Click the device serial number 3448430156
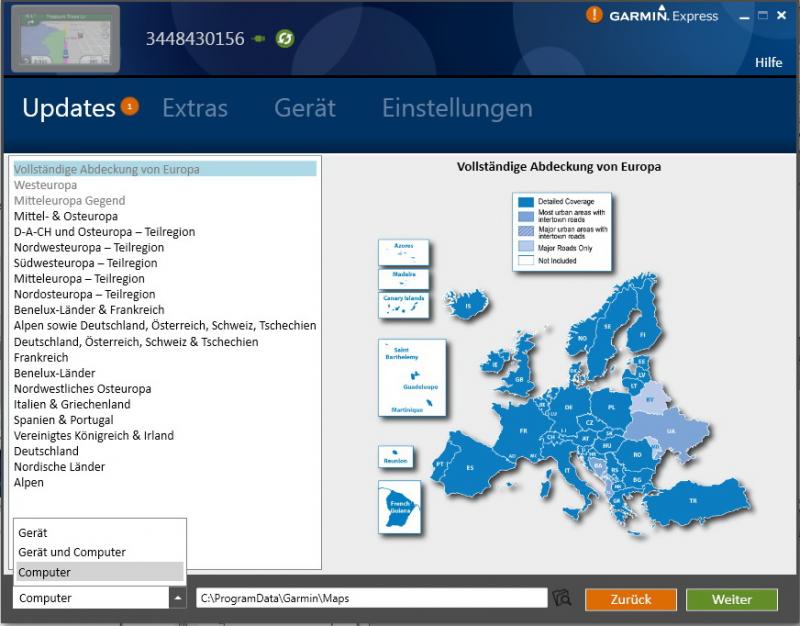800x626 pixels. [x=195, y=39]
